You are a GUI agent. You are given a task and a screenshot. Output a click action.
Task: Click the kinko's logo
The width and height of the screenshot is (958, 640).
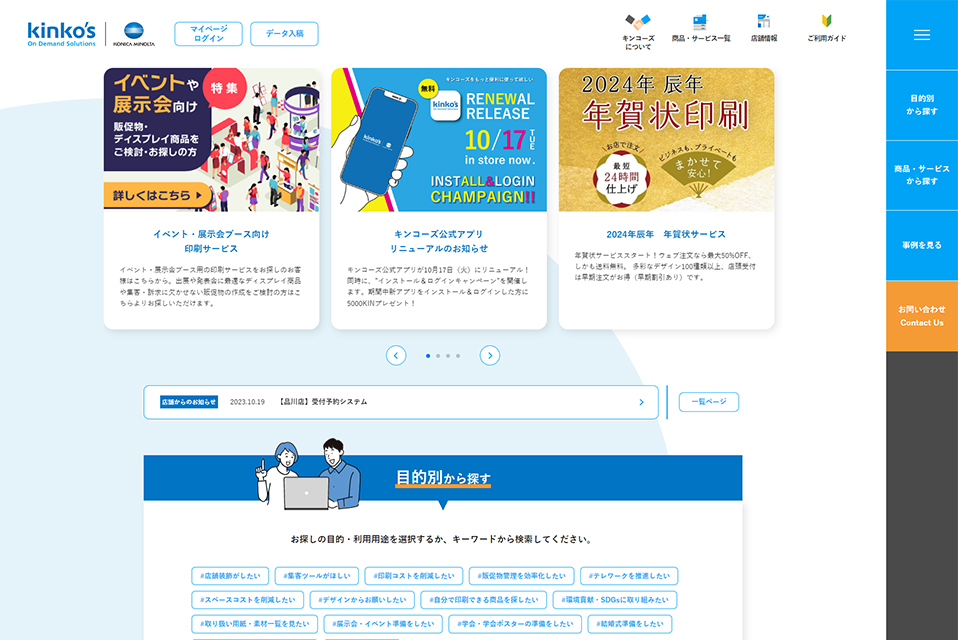(61, 34)
